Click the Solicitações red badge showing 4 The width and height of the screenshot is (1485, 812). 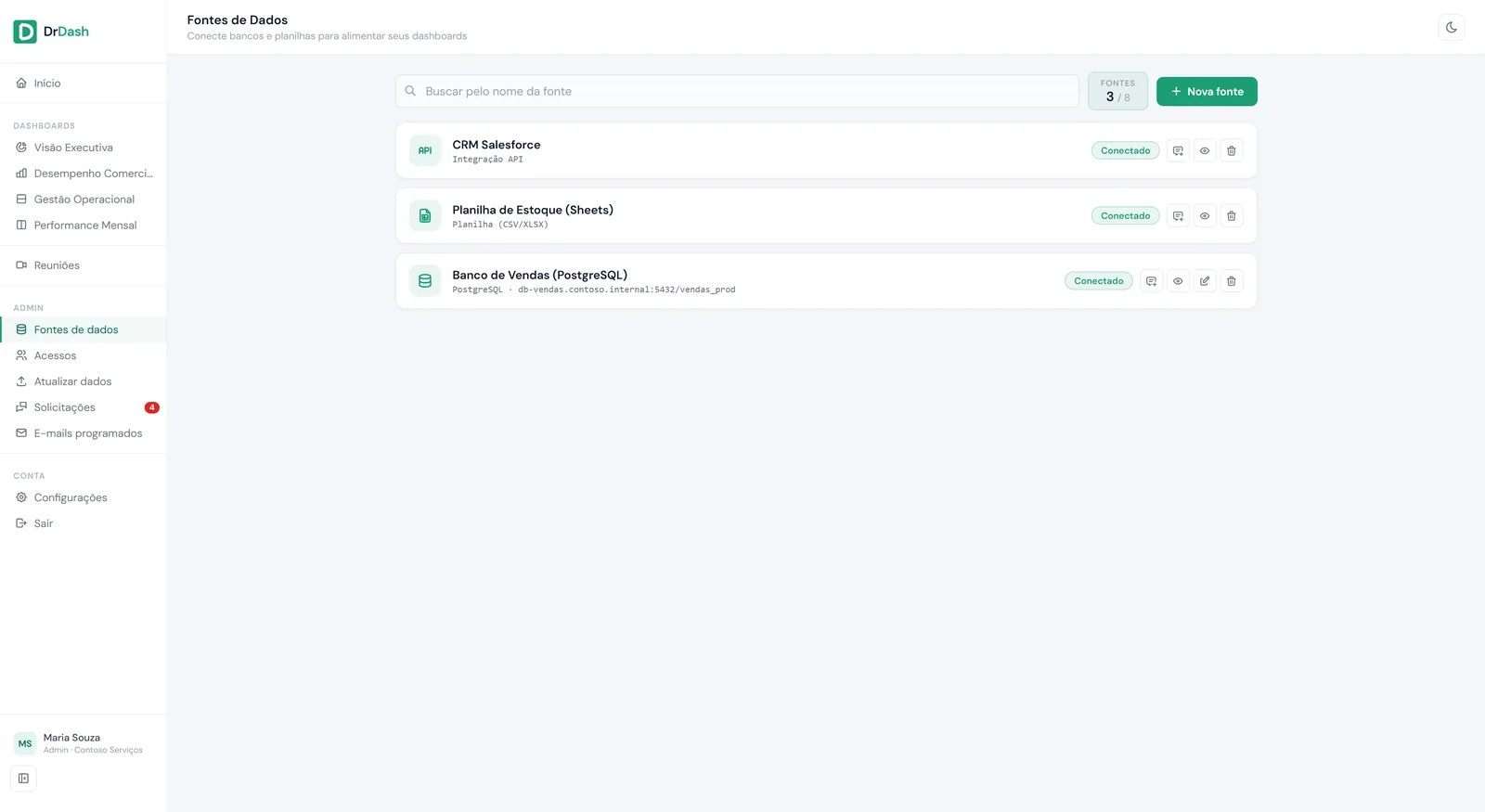click(152, 407)
